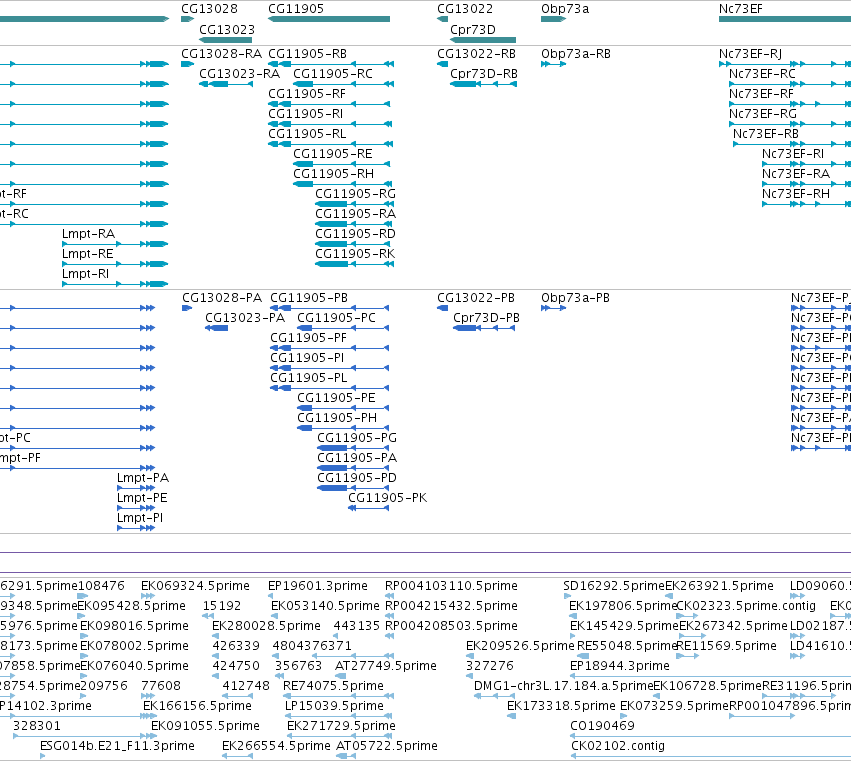Select protein CG11905-PG

point(357,438)
